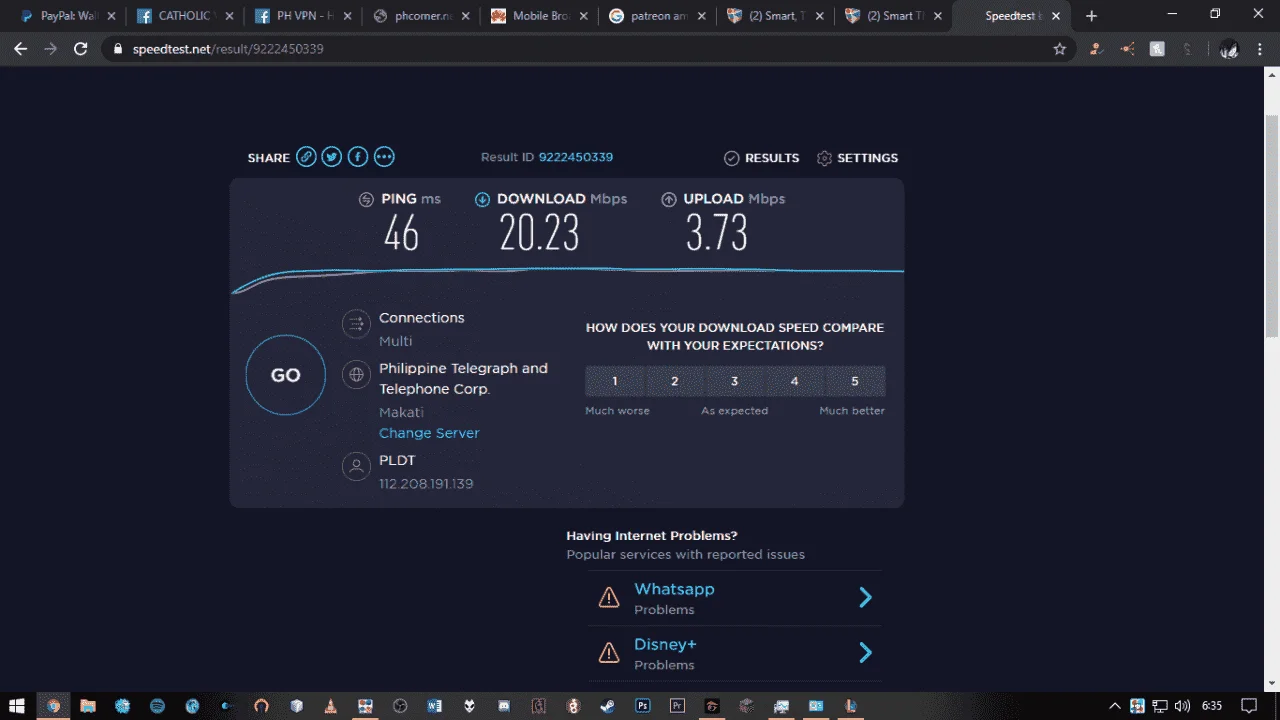Open File Explorer from the taskbar

tap(88, 705)
